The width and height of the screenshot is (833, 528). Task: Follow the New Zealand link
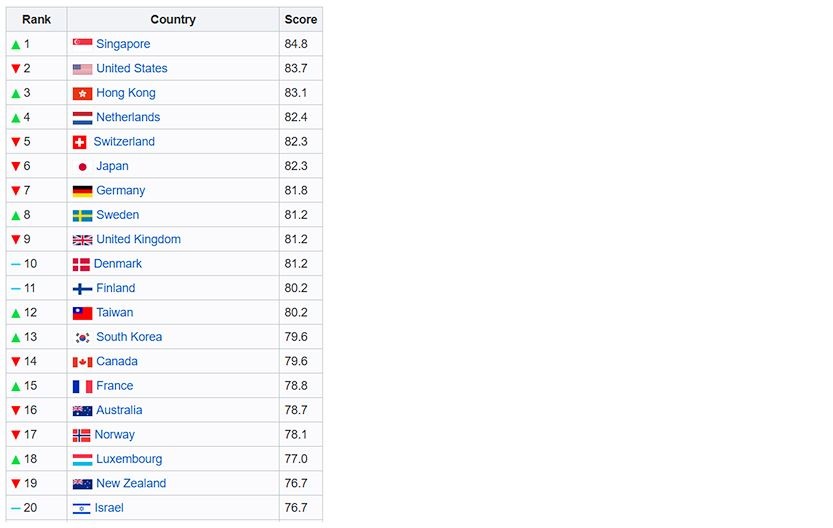(131, 483)
